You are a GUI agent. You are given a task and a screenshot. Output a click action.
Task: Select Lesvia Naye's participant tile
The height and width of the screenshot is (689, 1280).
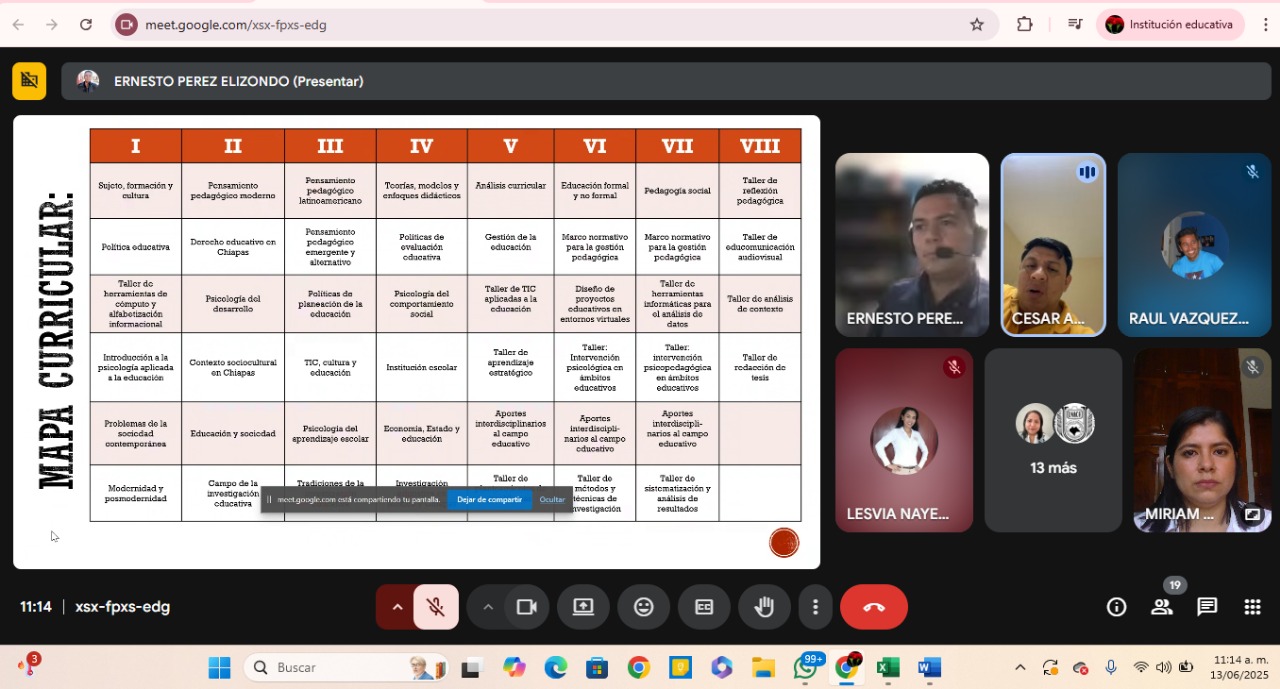(x=904, y=440)
